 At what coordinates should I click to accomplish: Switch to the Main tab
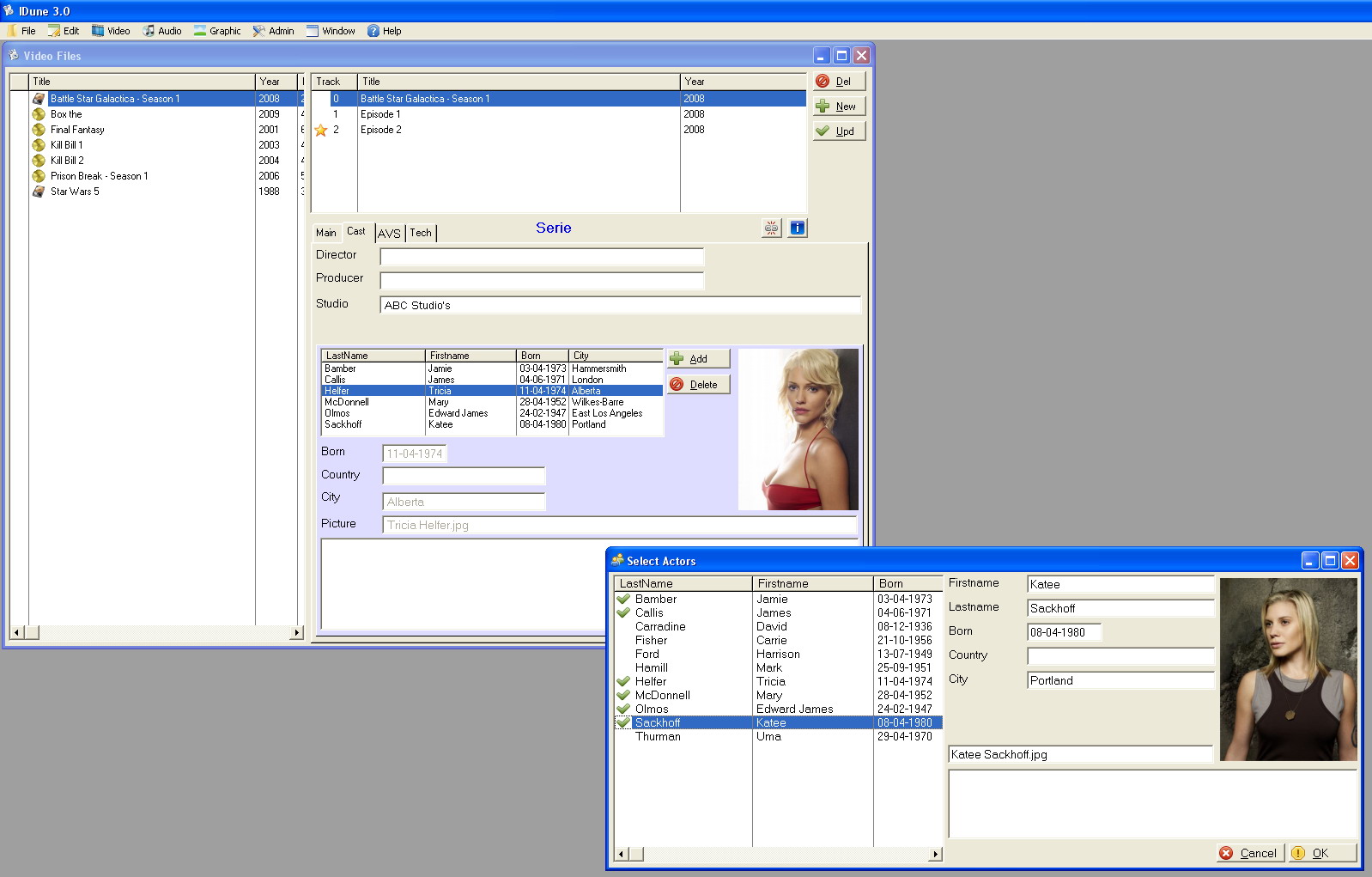326,233
